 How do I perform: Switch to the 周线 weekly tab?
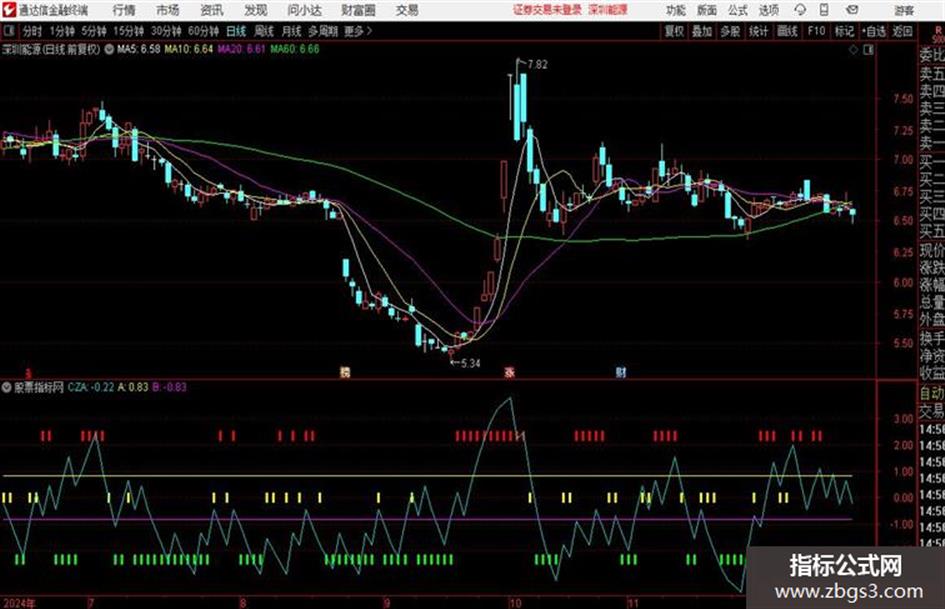click(264, 31)
